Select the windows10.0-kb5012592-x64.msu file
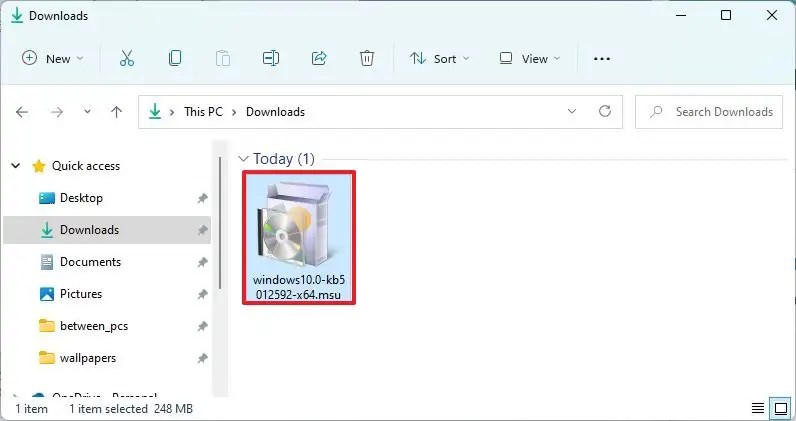 click(x=299, y=238)
